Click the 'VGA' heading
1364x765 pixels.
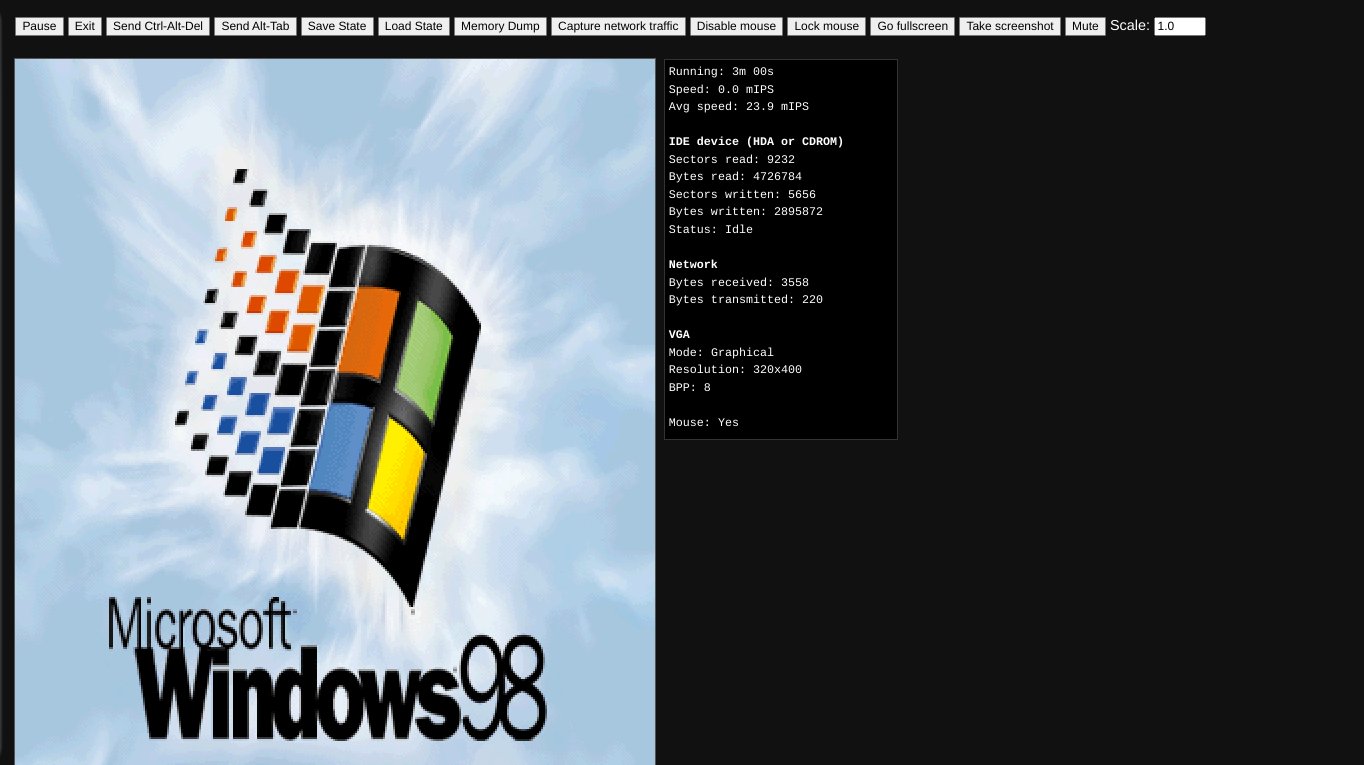(x=679, y=335)
